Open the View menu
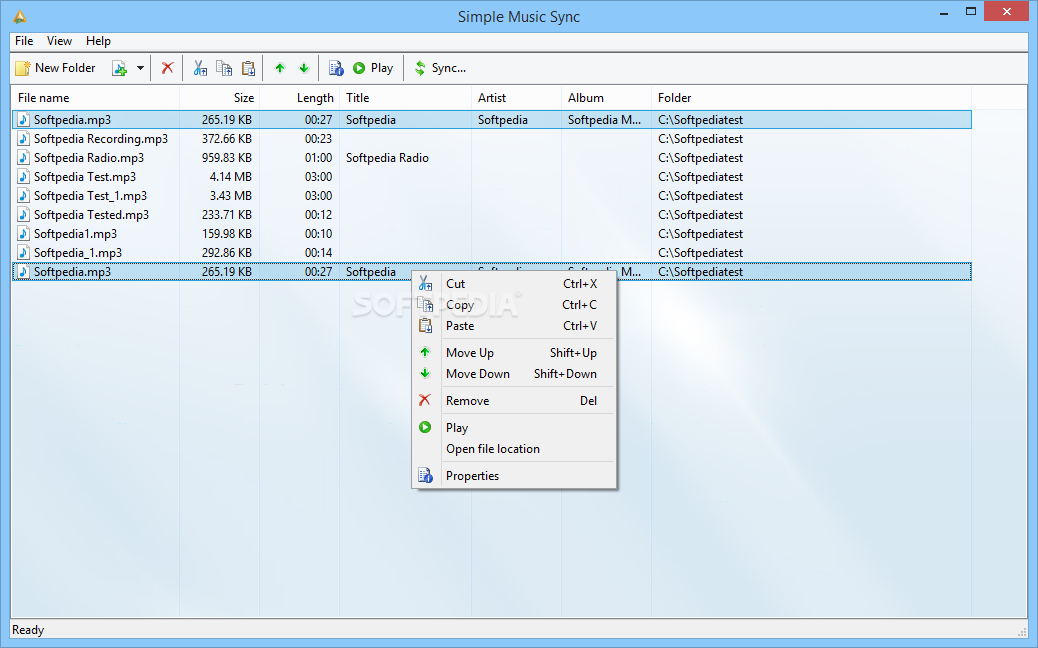 59,41
